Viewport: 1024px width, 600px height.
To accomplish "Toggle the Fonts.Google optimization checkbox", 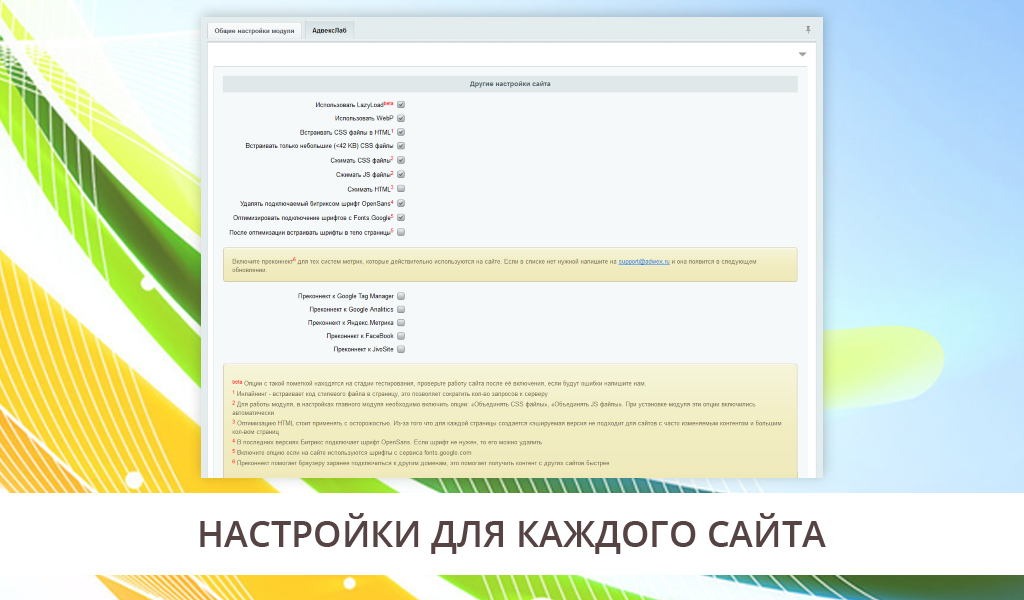I will (401, 217).
